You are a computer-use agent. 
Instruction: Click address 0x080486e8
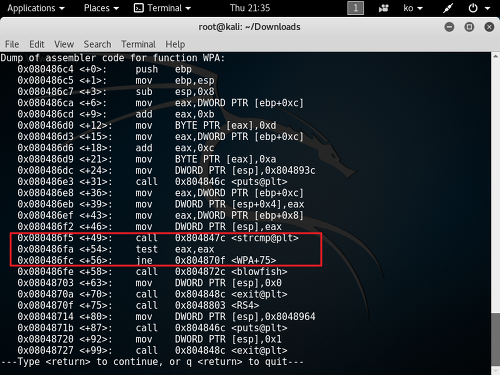[x=45, y=193]
